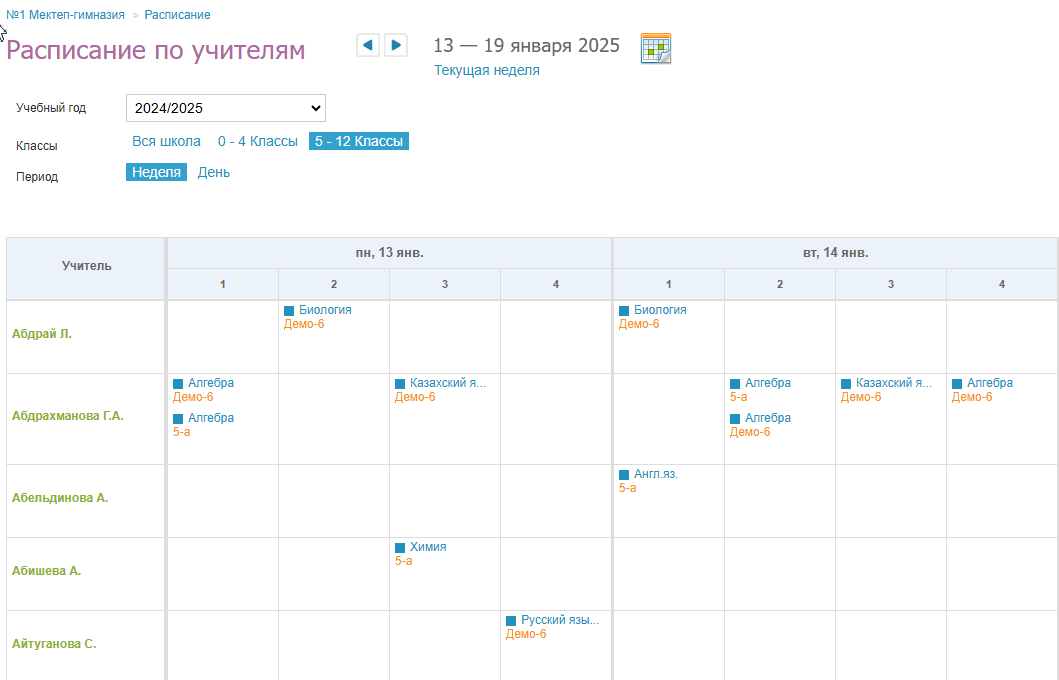Click icon beside Monday Биология lesson

coord(289,311)
